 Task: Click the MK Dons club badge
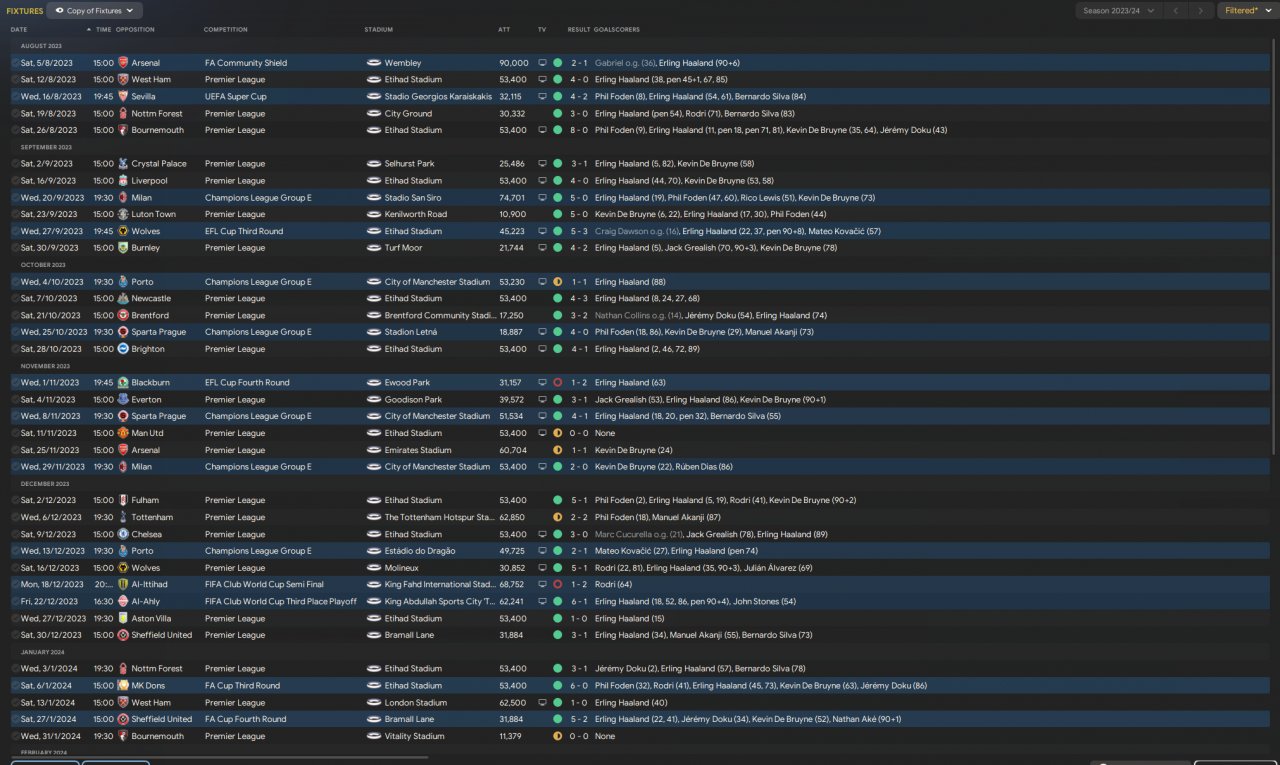[122, 686]
